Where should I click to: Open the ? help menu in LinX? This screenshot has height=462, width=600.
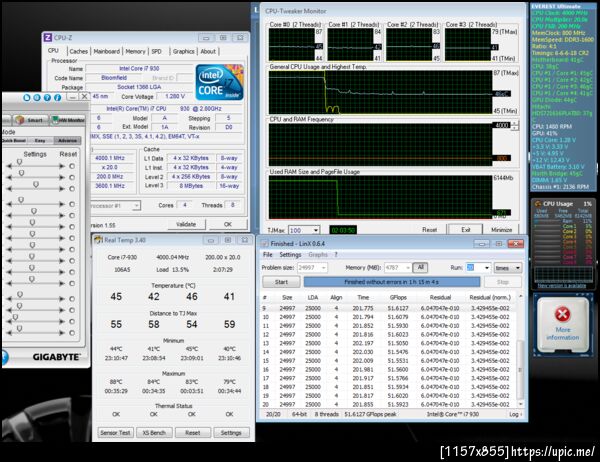pos(336,255)
